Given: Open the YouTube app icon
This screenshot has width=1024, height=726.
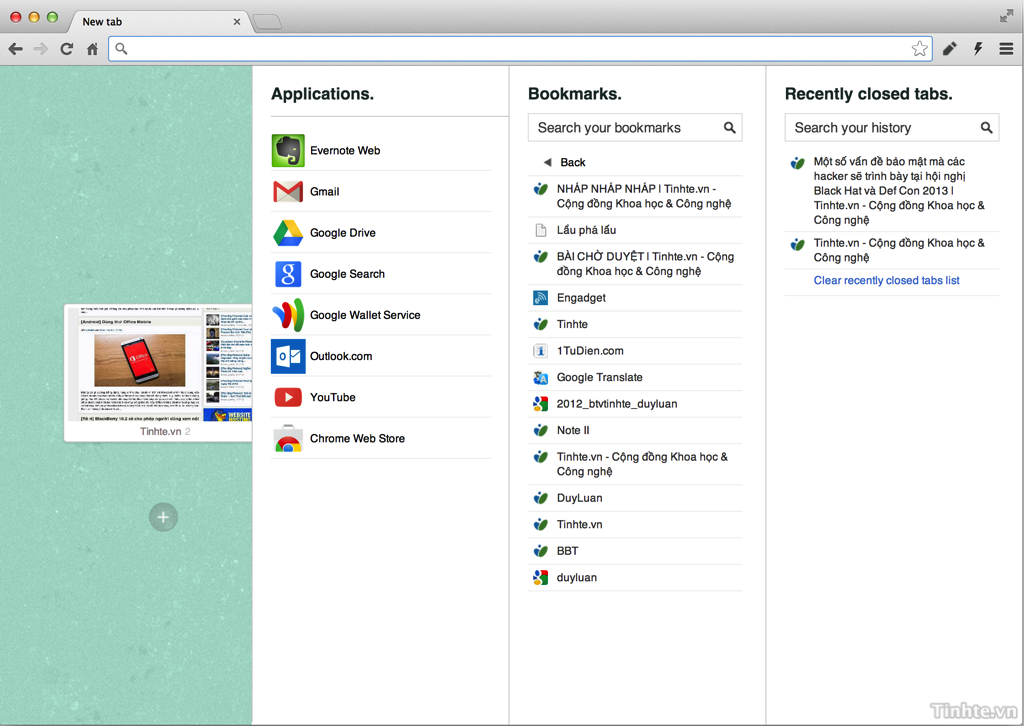Looking at the screenshot, I should point(288,398).
